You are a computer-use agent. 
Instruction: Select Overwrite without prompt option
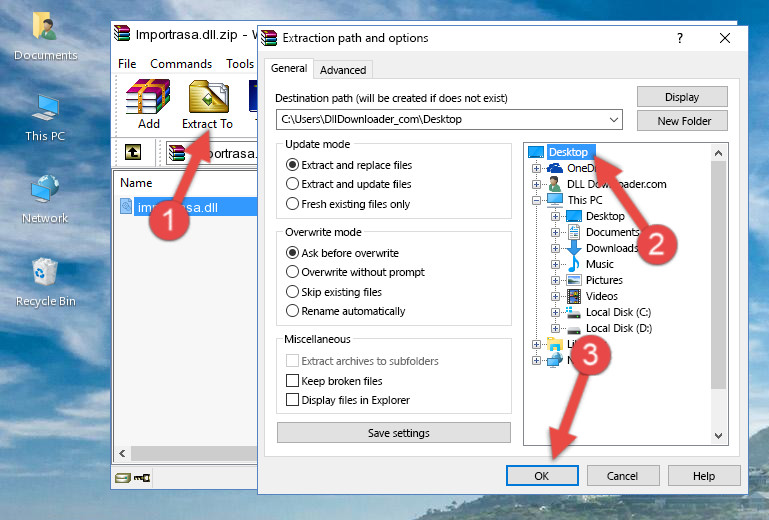click(x=355, y=272)
